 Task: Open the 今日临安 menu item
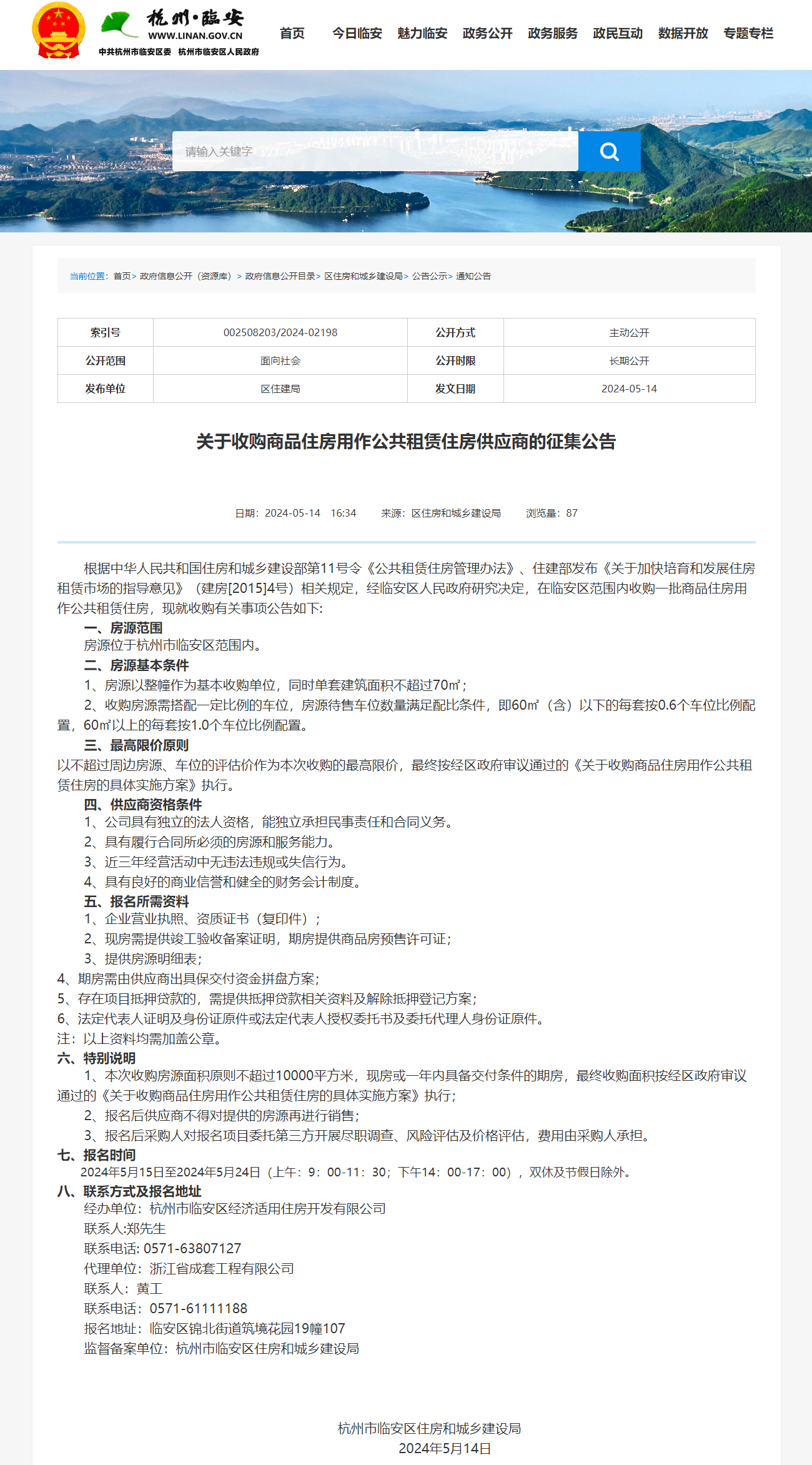[357, 33]
